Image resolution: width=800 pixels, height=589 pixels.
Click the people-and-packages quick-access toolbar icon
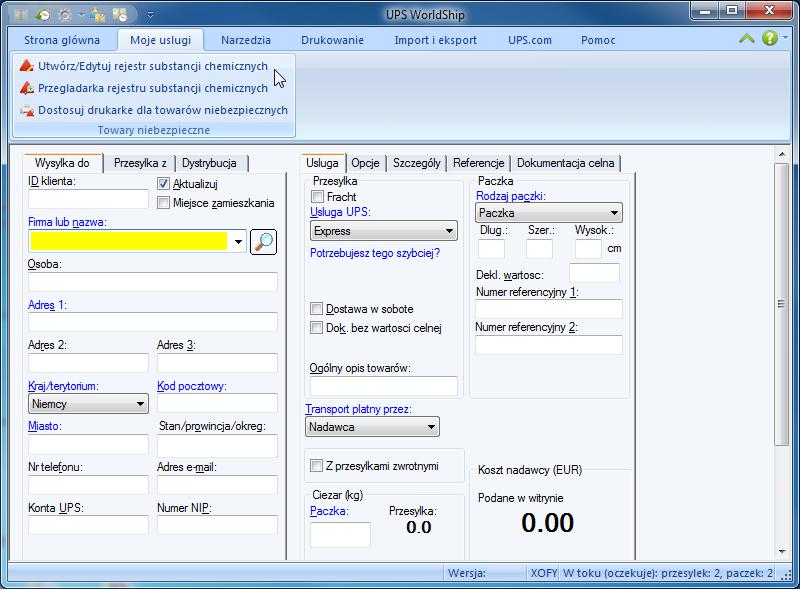click(x=97, y=15)
